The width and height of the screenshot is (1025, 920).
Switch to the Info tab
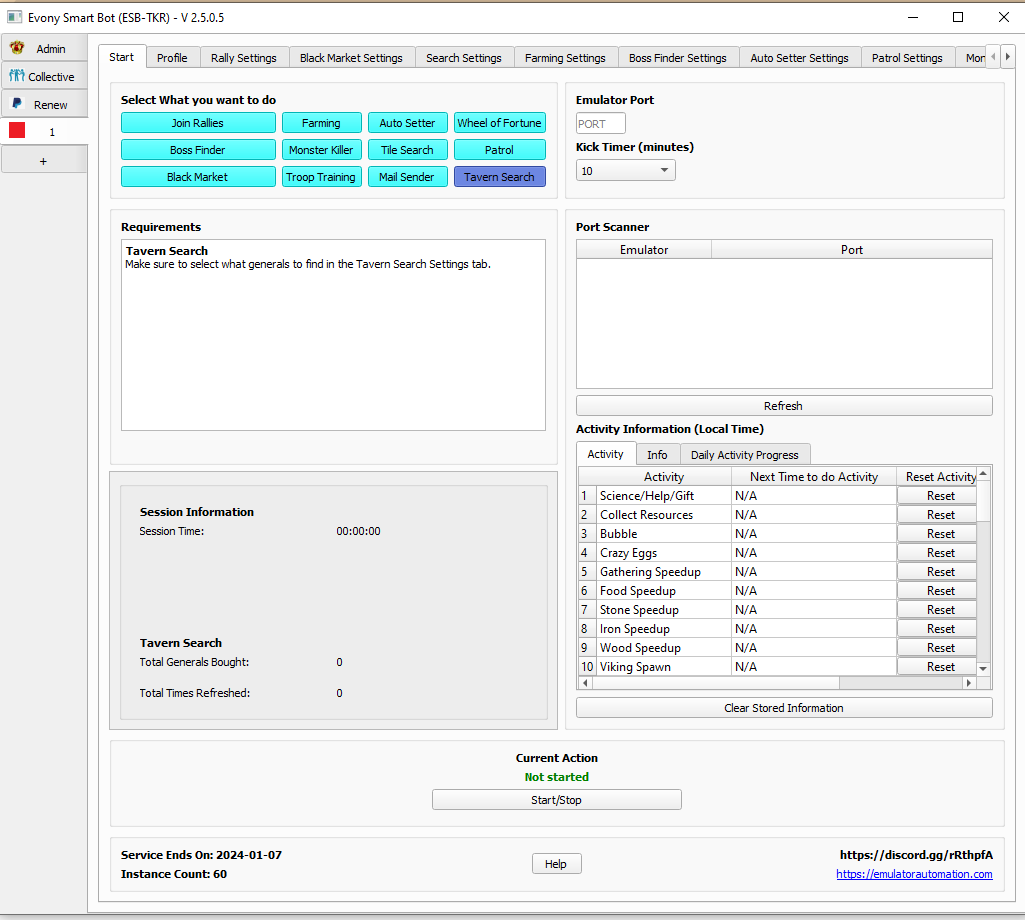pos(657,455)
